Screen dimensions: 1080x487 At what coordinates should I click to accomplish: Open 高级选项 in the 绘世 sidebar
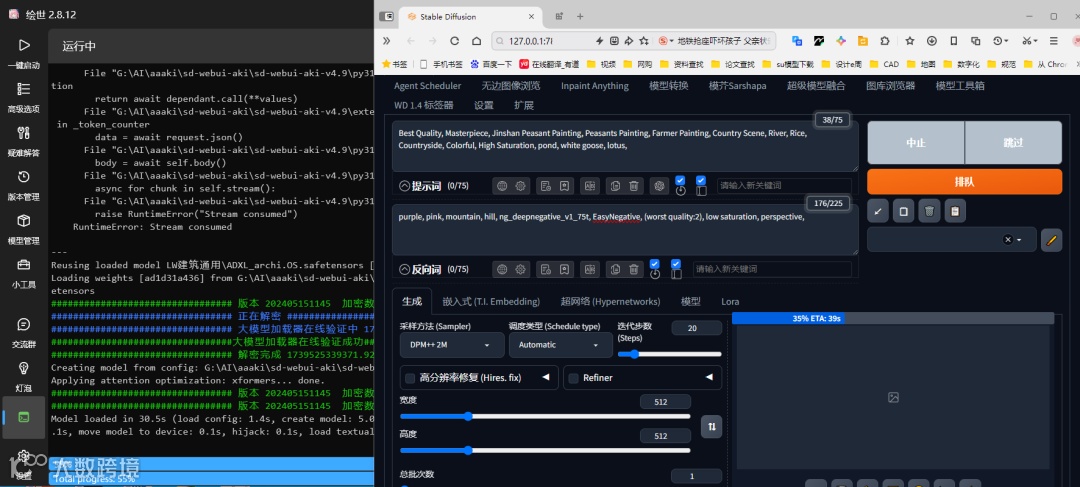(x=23, y=97)
